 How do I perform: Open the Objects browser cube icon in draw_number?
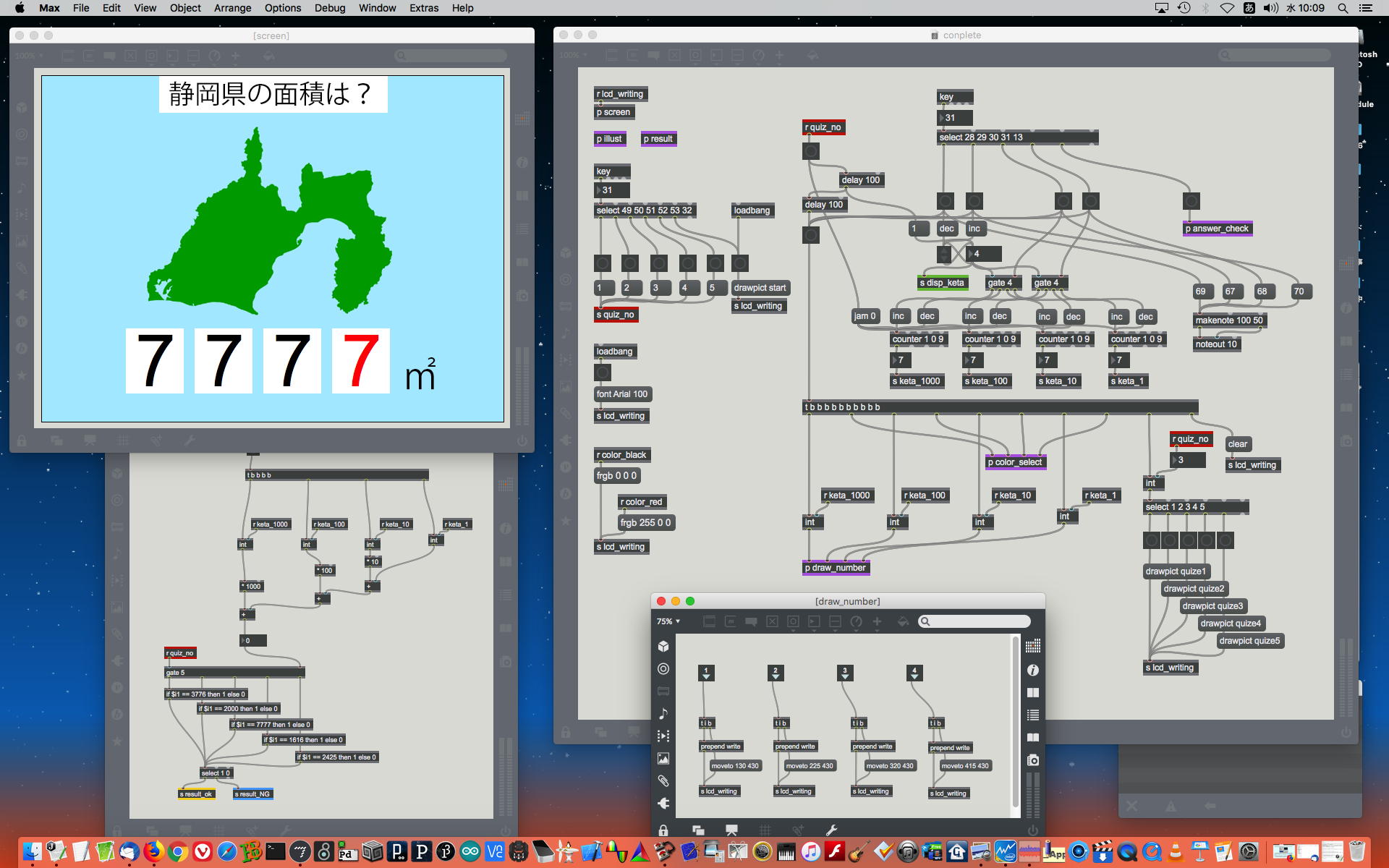click(663, 646)
